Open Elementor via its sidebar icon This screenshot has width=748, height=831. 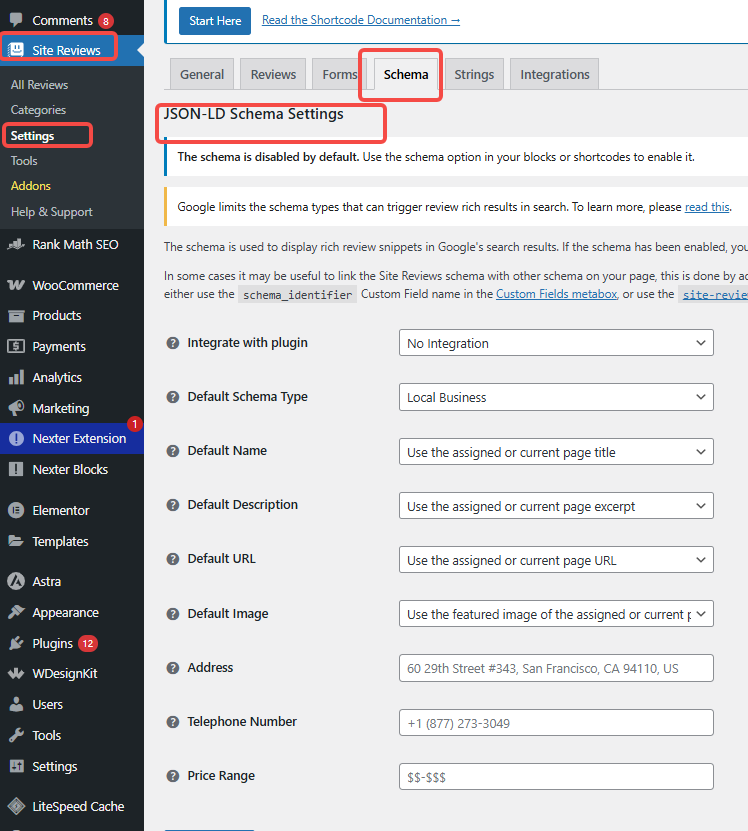(x=16, y=510)
